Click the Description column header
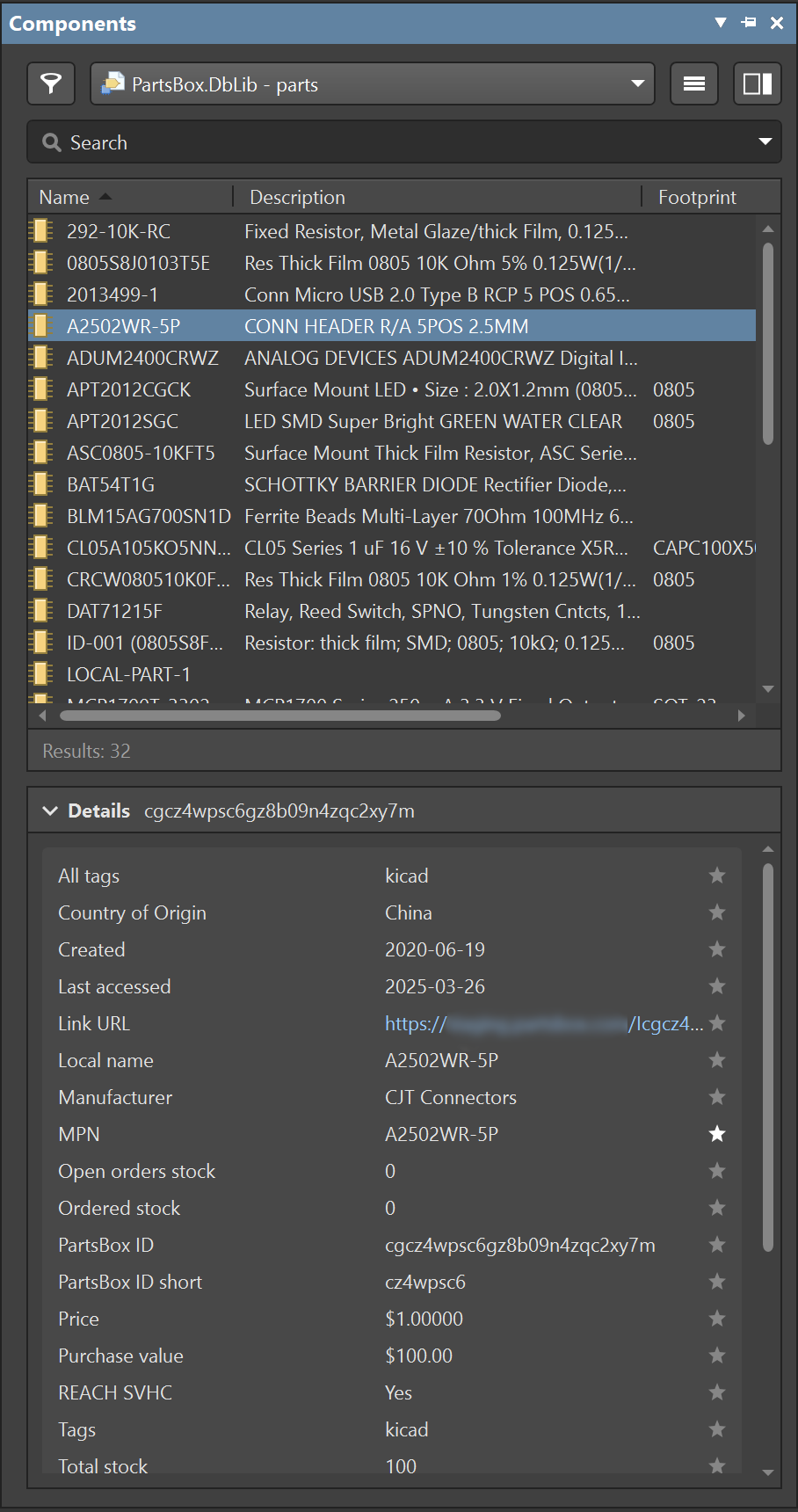The image size is (798, 1512). [x=297, y=197]
